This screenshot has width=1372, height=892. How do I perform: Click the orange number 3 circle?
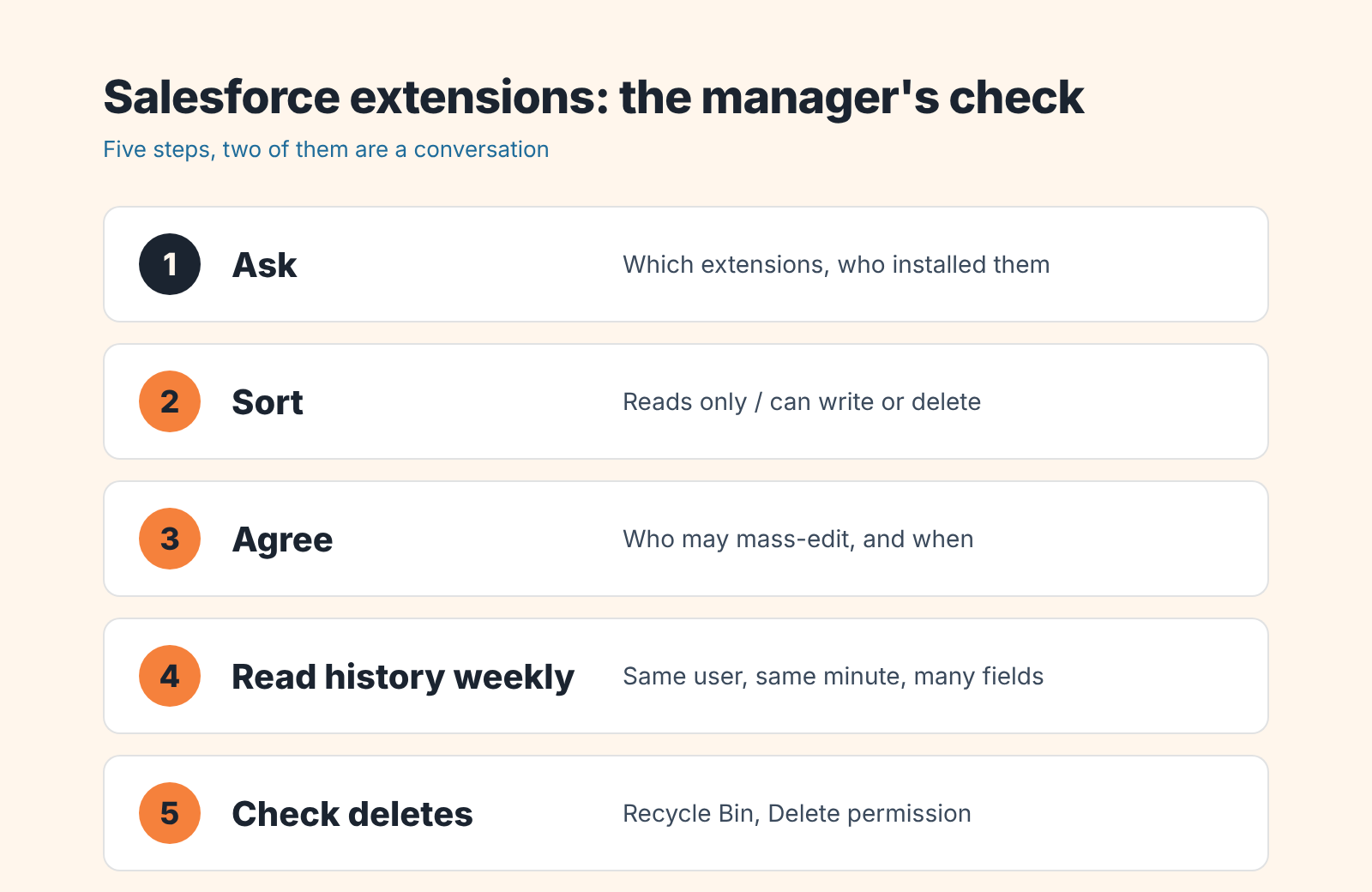click(170, 539)
